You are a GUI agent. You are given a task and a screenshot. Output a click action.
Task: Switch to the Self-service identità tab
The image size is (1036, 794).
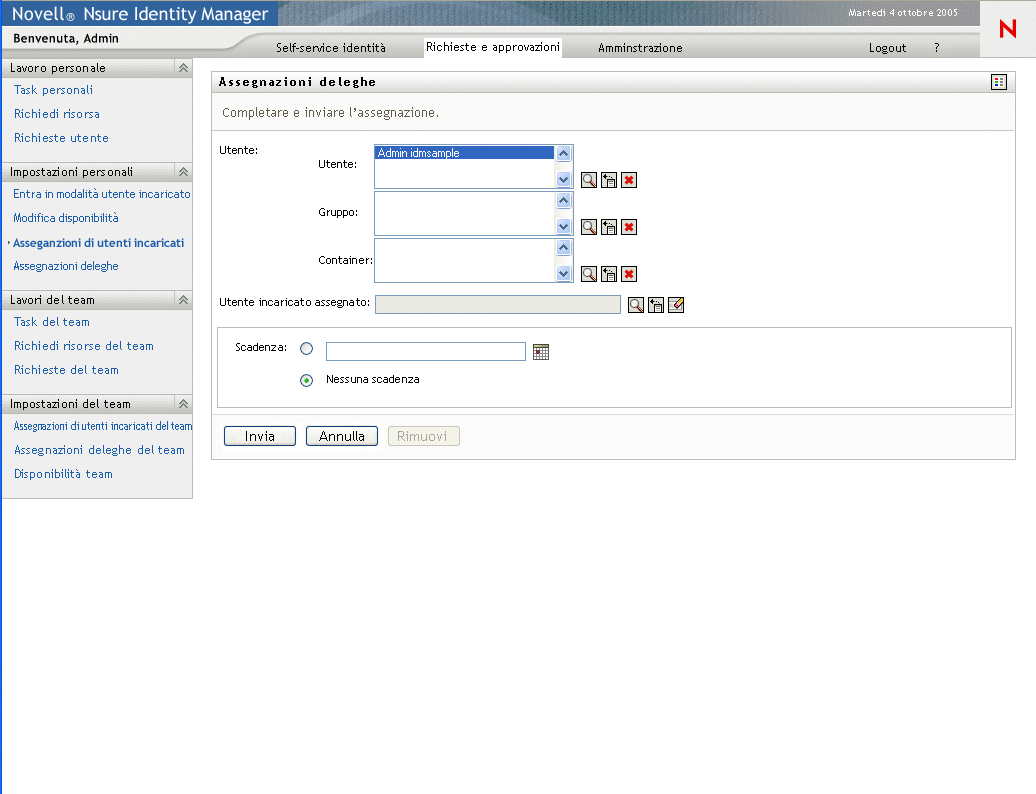point(330,48)
